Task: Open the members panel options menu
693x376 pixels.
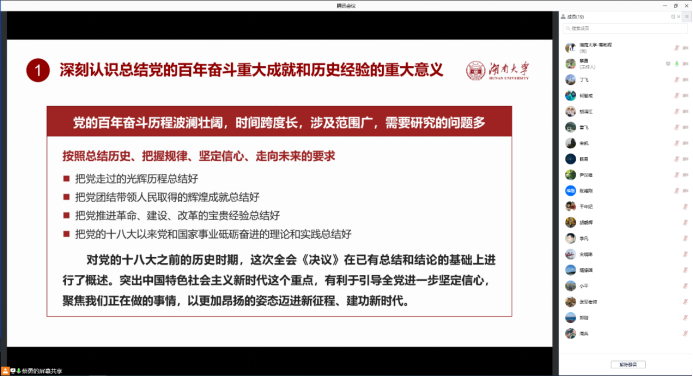Action: 686,17
